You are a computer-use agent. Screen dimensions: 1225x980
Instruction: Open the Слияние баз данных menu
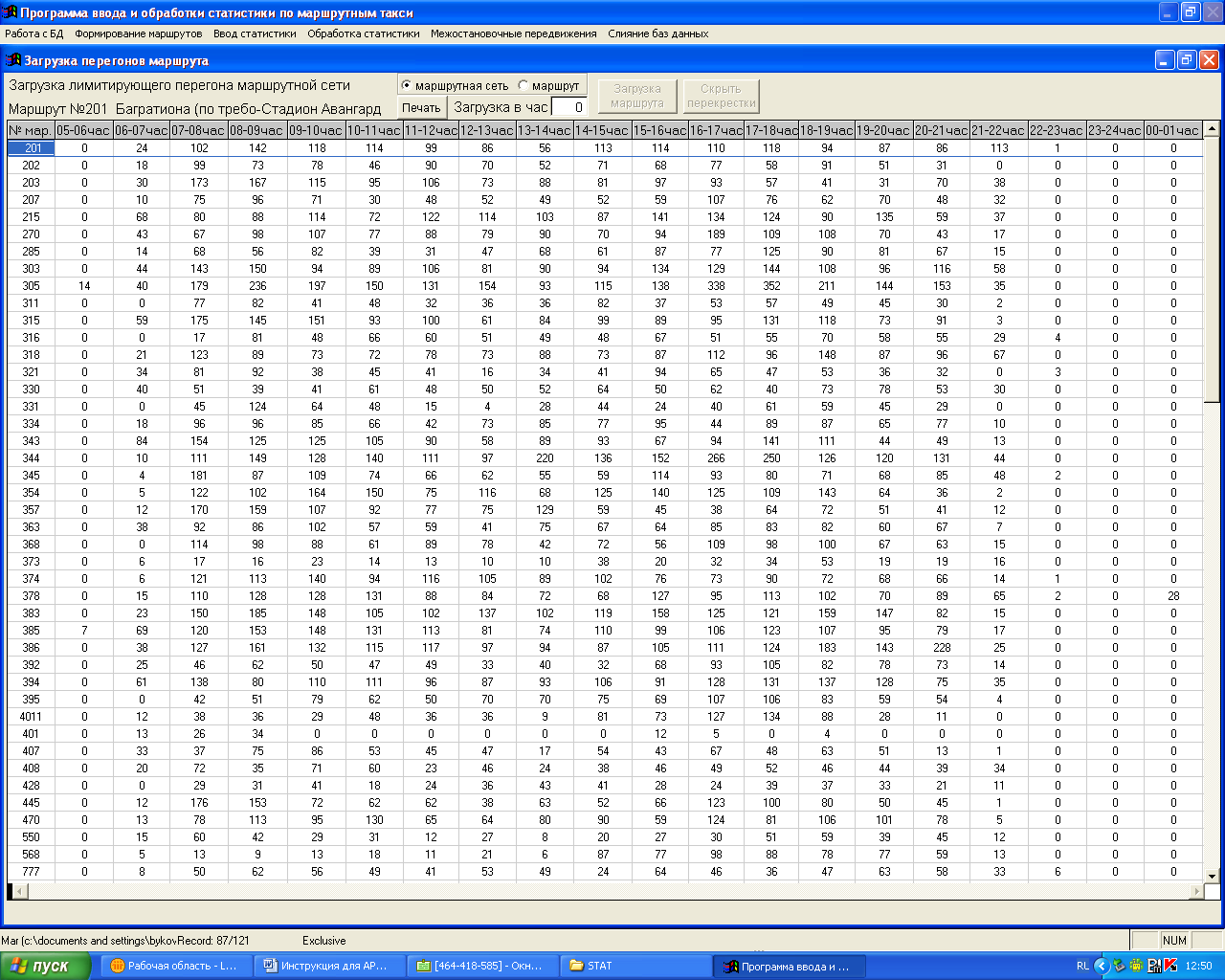(658, 33)
